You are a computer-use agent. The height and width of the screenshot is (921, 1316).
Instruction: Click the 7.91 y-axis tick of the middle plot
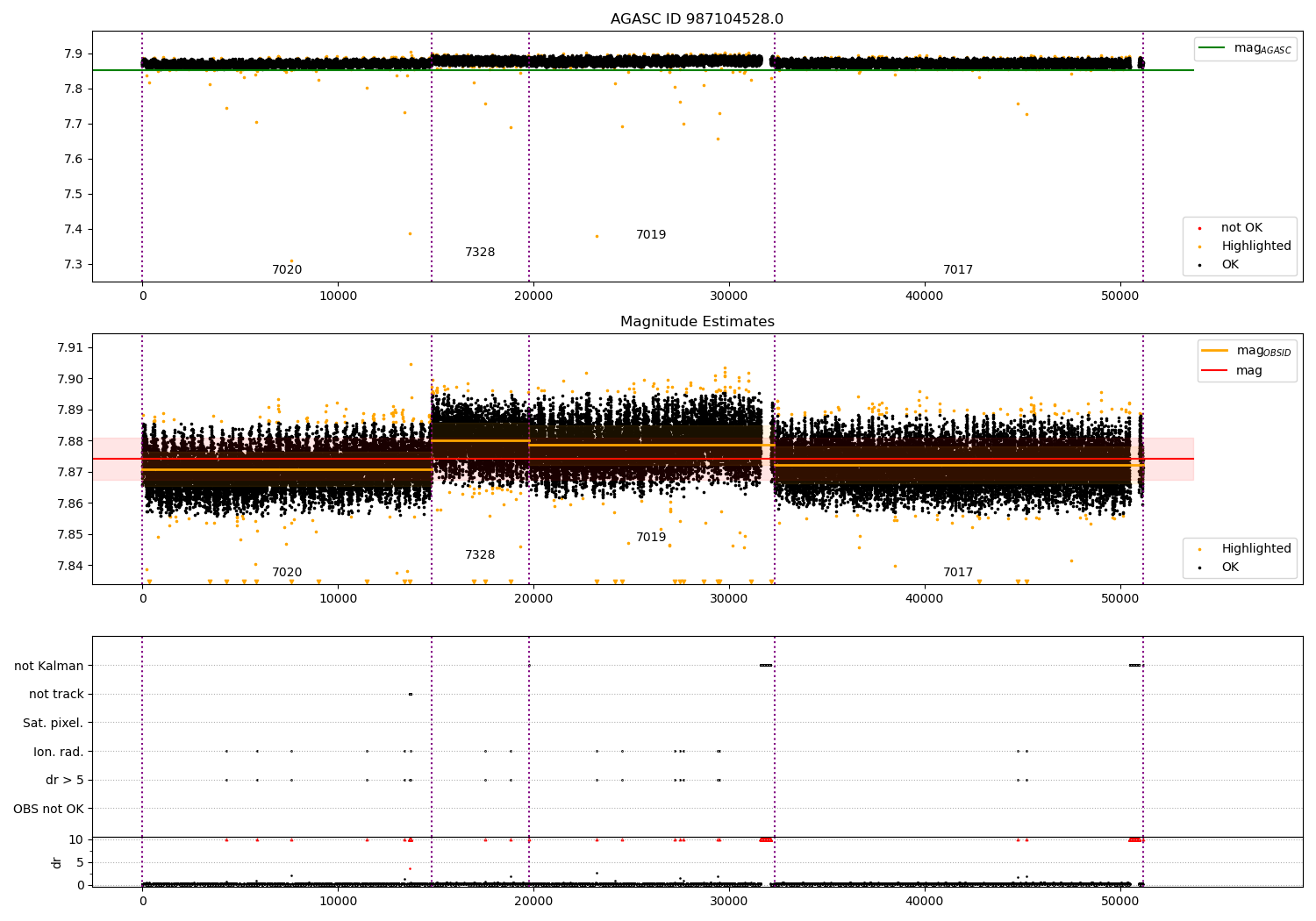69,348
